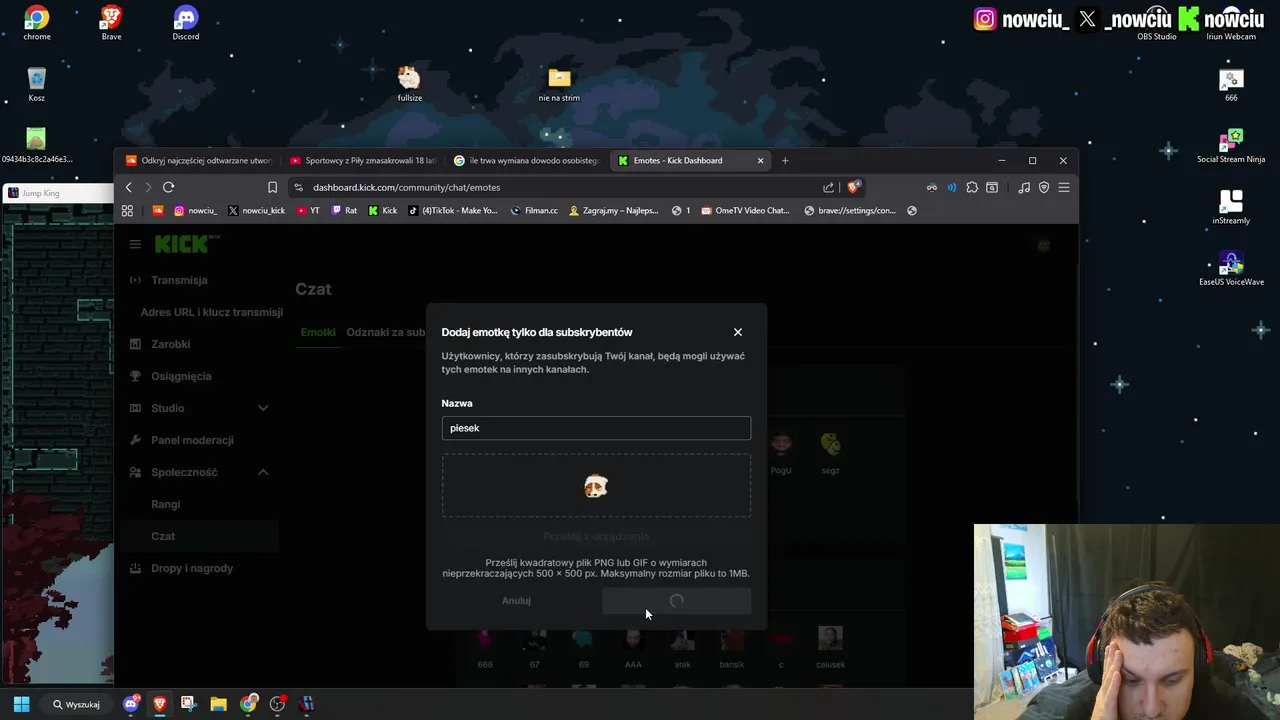Screen dimensions: 1280x720
Task: Open the Brave VPN shield icon
Action: point(1044,187)
